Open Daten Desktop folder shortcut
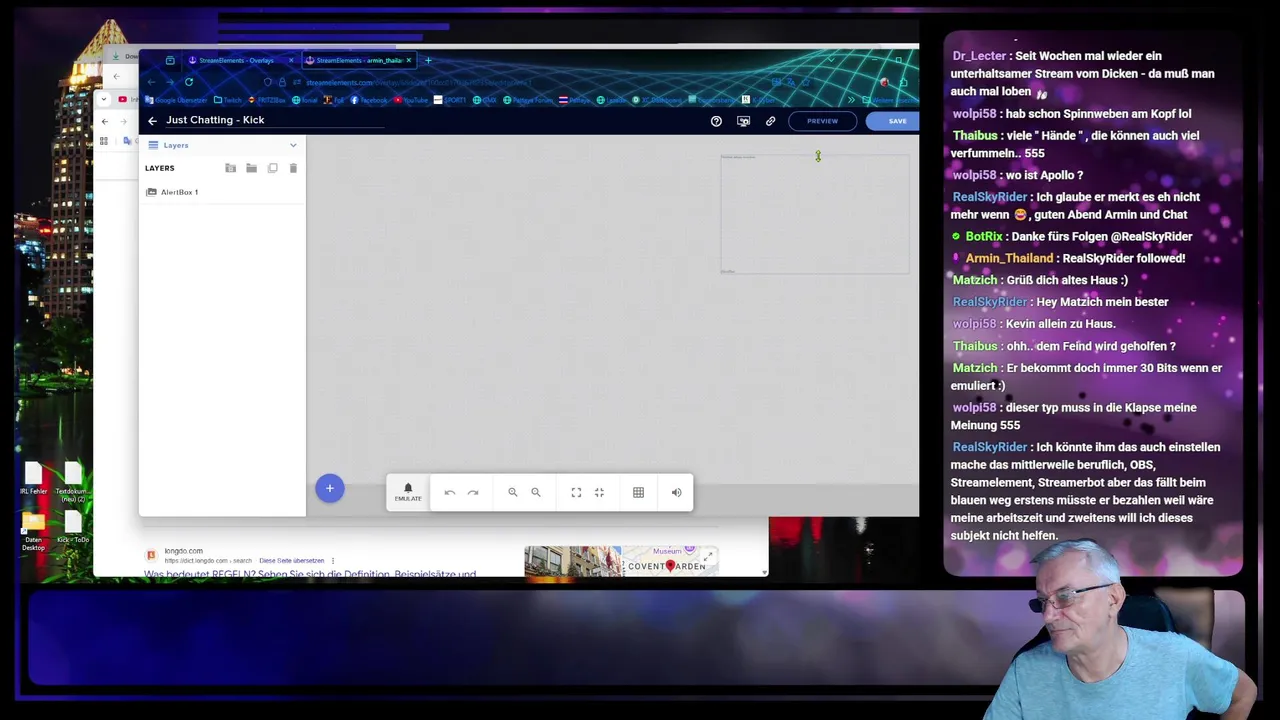 tap(33, 532)
